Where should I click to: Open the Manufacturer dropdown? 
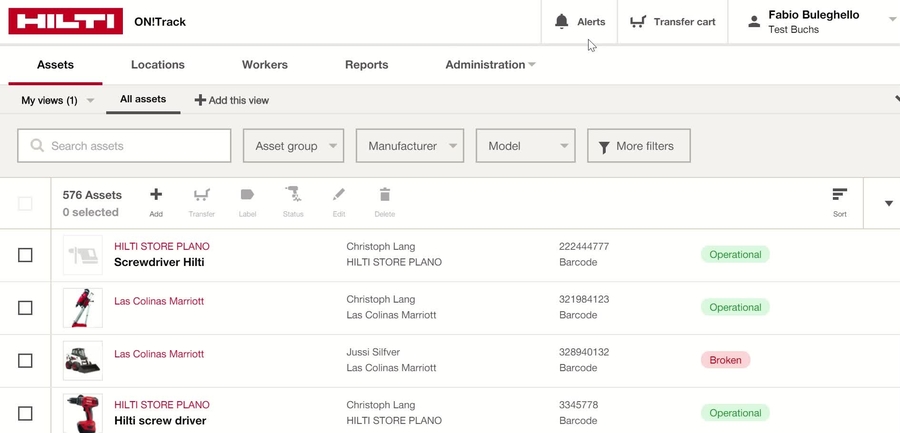pyautogui.click(x=410, y=146)
